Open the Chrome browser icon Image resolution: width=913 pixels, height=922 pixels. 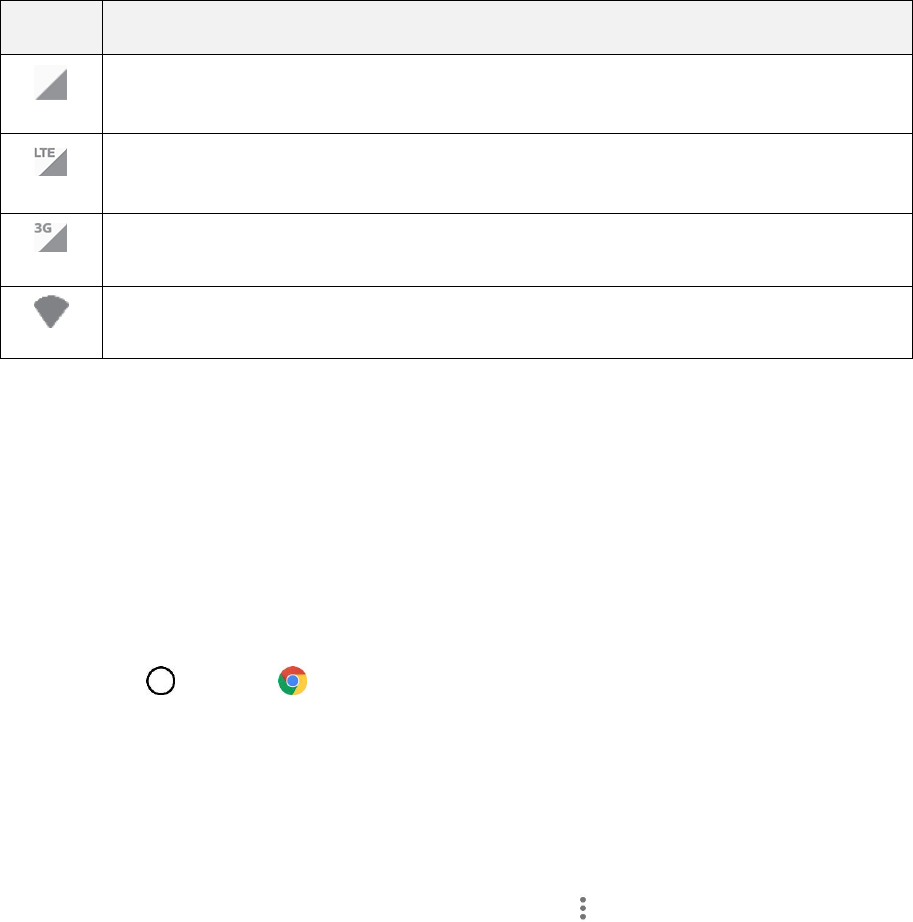[x=292, y=681]
